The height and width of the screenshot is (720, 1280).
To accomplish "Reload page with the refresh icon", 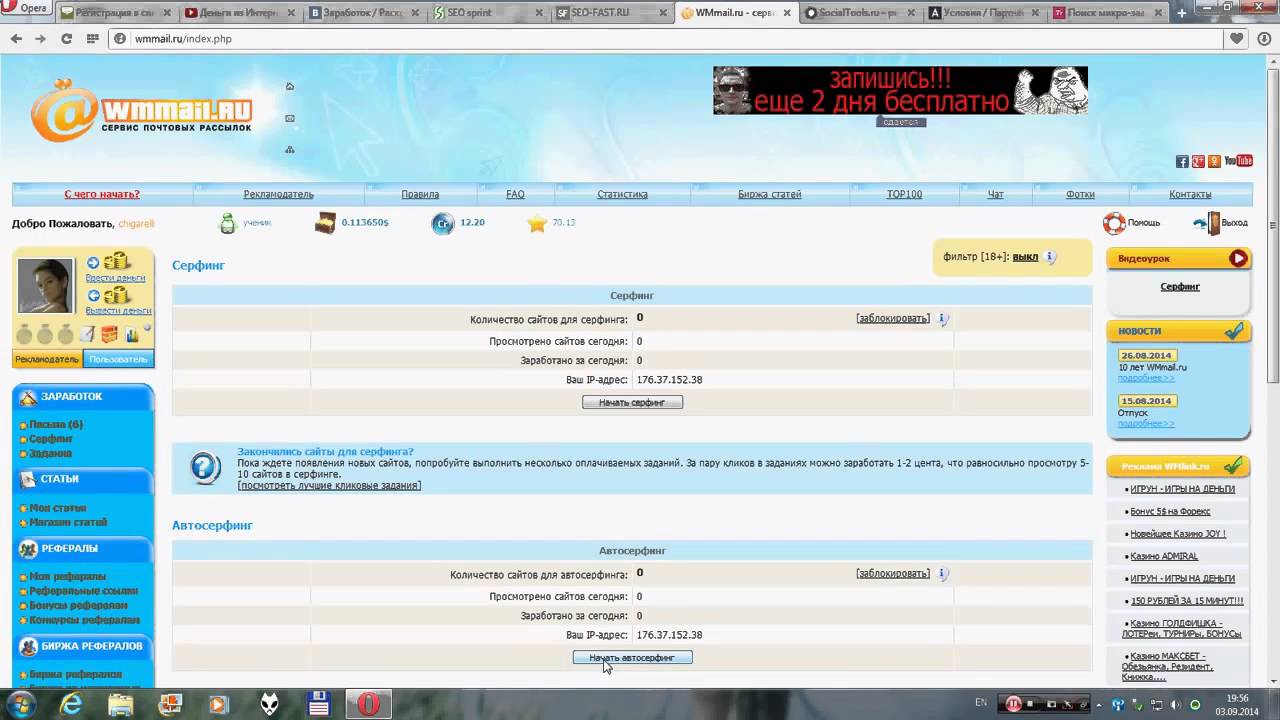I will point(66,38).
